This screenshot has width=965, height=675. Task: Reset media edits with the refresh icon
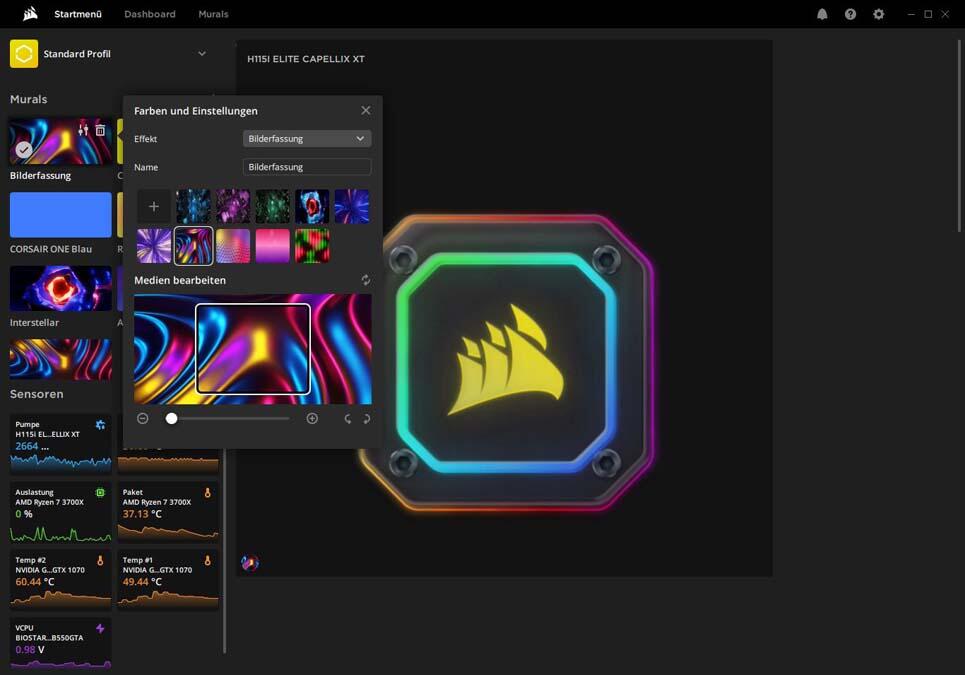click(366, 280)
